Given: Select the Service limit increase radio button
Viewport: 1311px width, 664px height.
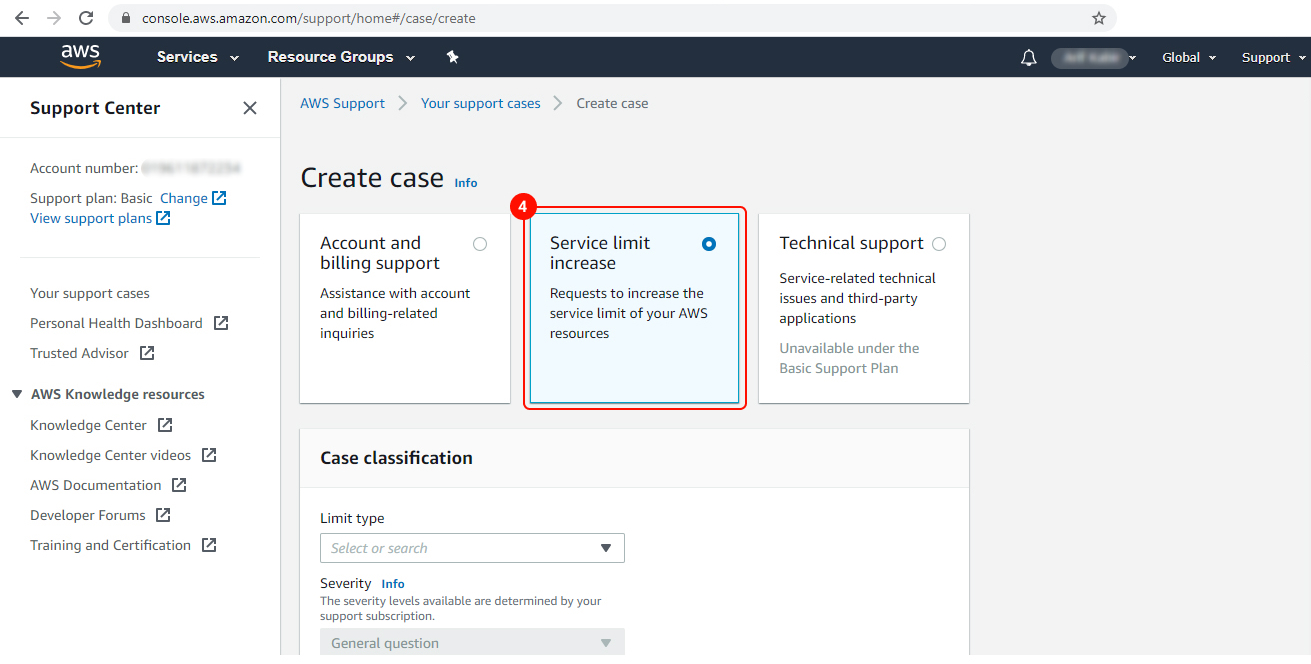Looking at the screenshot, I should click(x=708, y=243).
